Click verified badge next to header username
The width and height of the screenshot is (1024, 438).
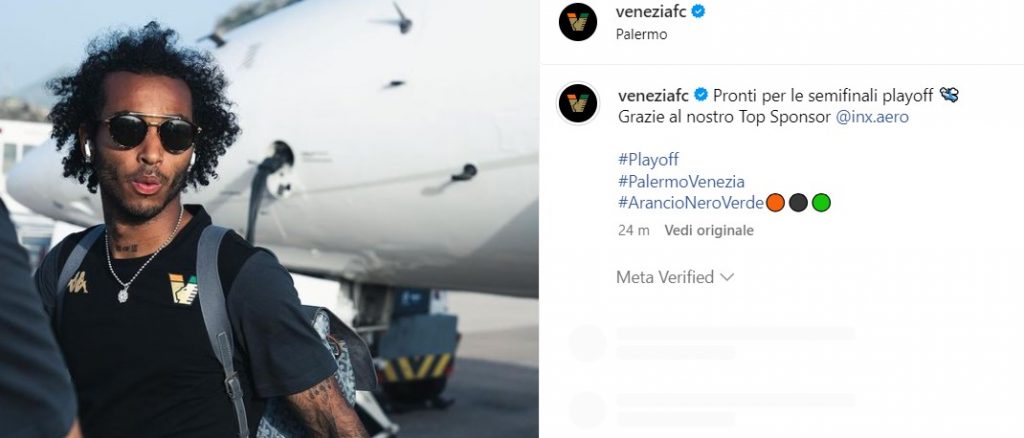[x=698, y=11]
